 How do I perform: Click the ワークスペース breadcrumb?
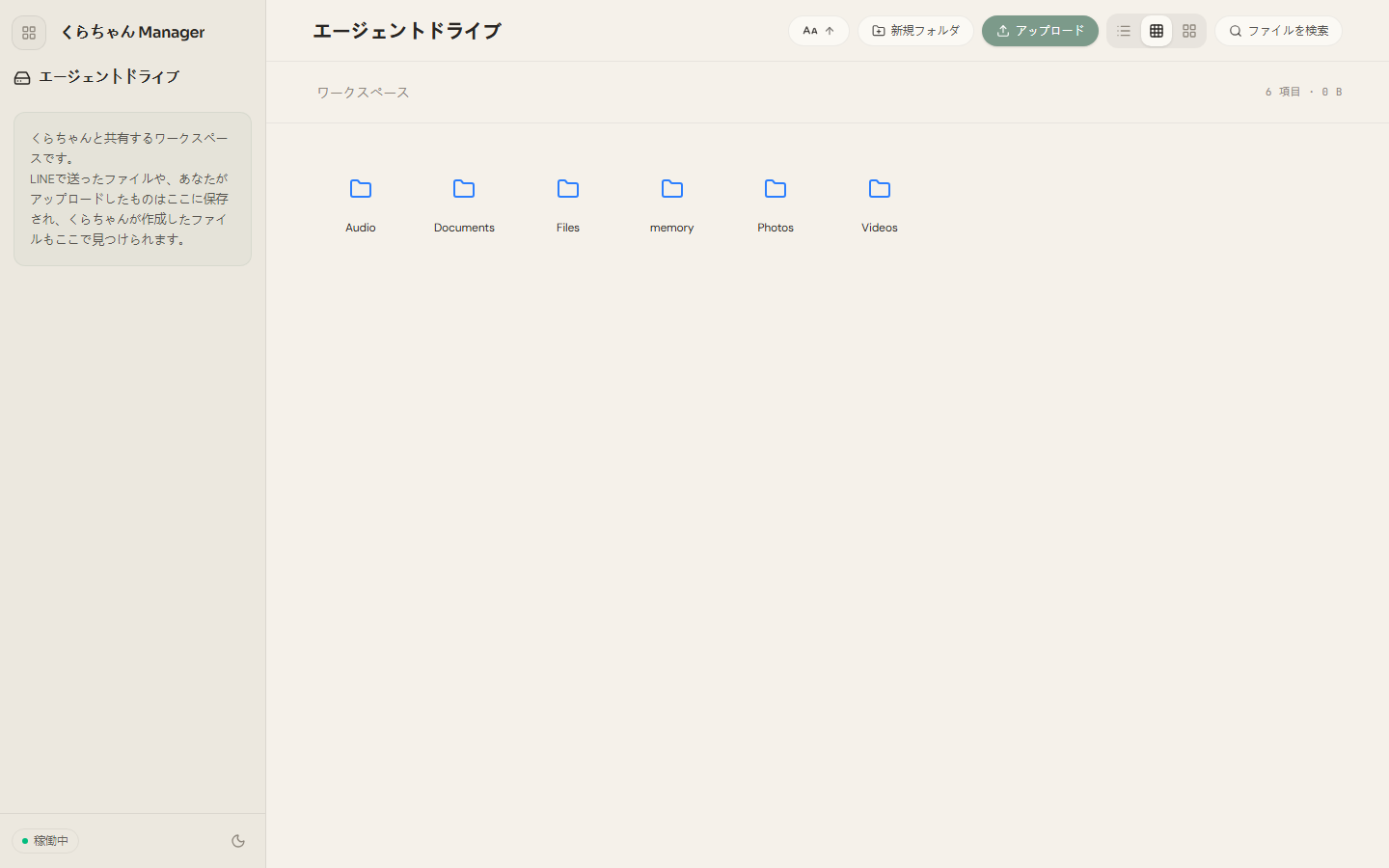pos(363,93)
